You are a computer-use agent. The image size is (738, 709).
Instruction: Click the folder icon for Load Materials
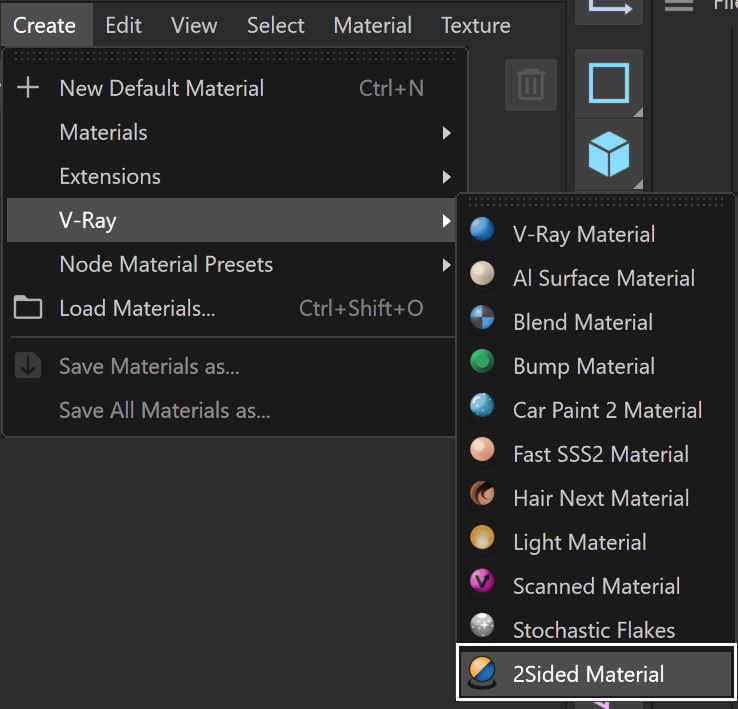(28, 307)
